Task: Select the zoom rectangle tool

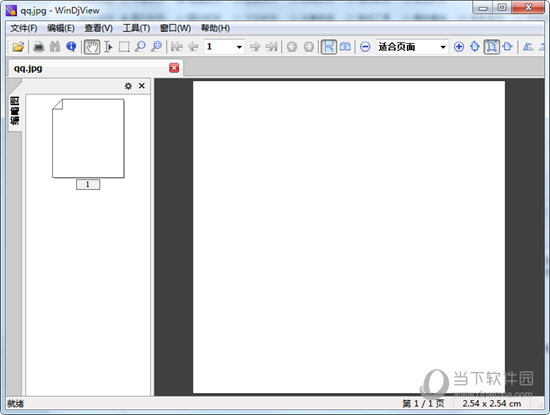Action: pyautogui.click(x=156, y=47)
